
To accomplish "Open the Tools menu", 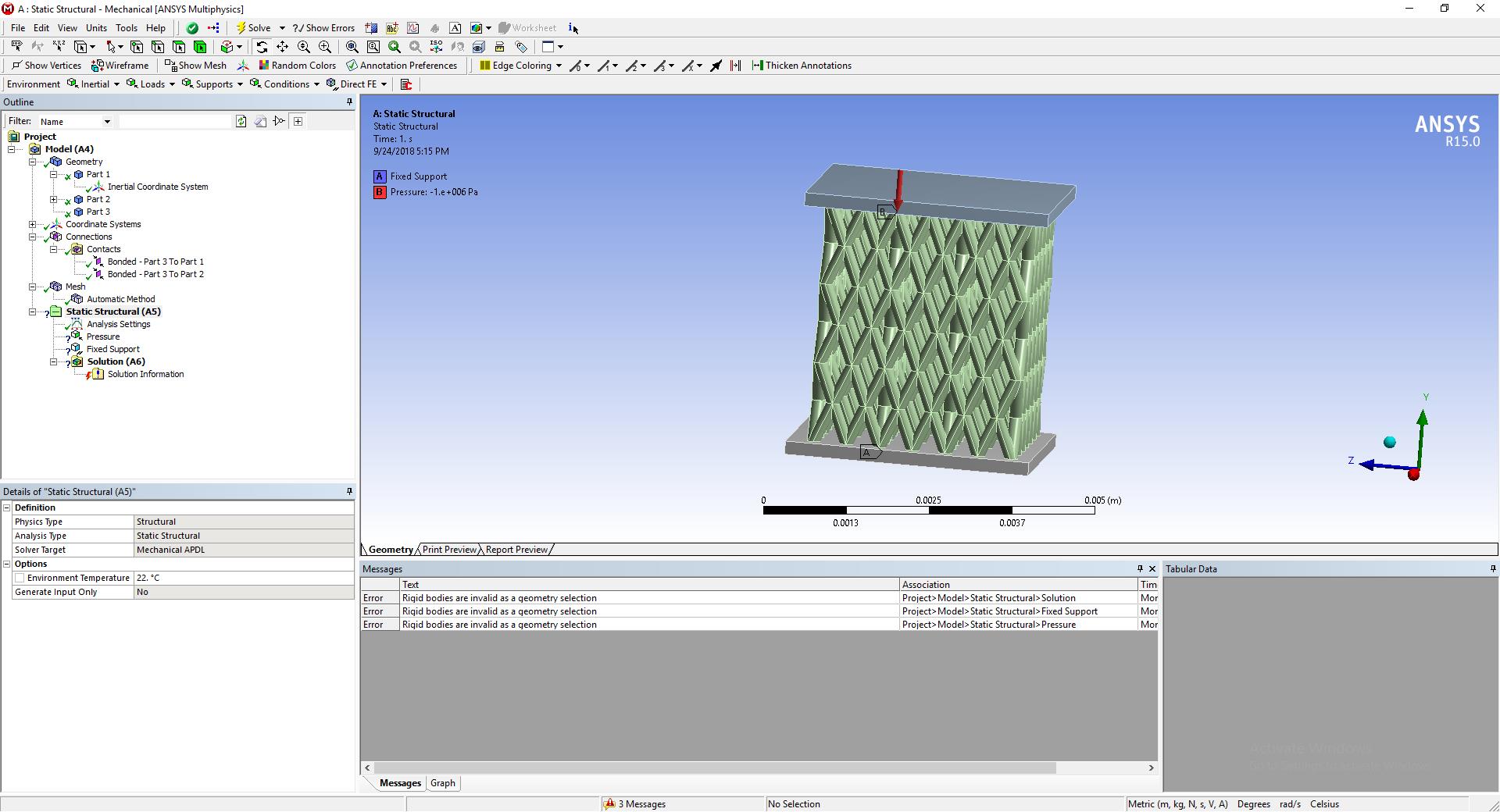I will (127, 28).
